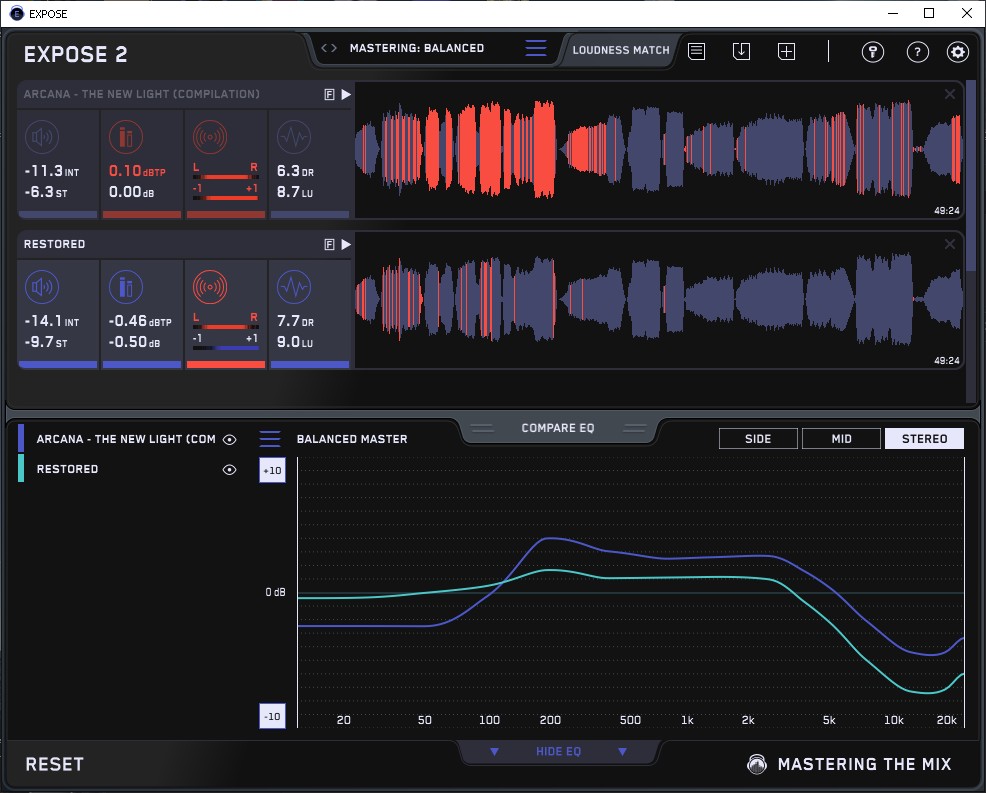Toggle visibility eye for Restored EQ curve
Image resolution: width=986 pixels, height=793 pixels.
tap(230, 470)
